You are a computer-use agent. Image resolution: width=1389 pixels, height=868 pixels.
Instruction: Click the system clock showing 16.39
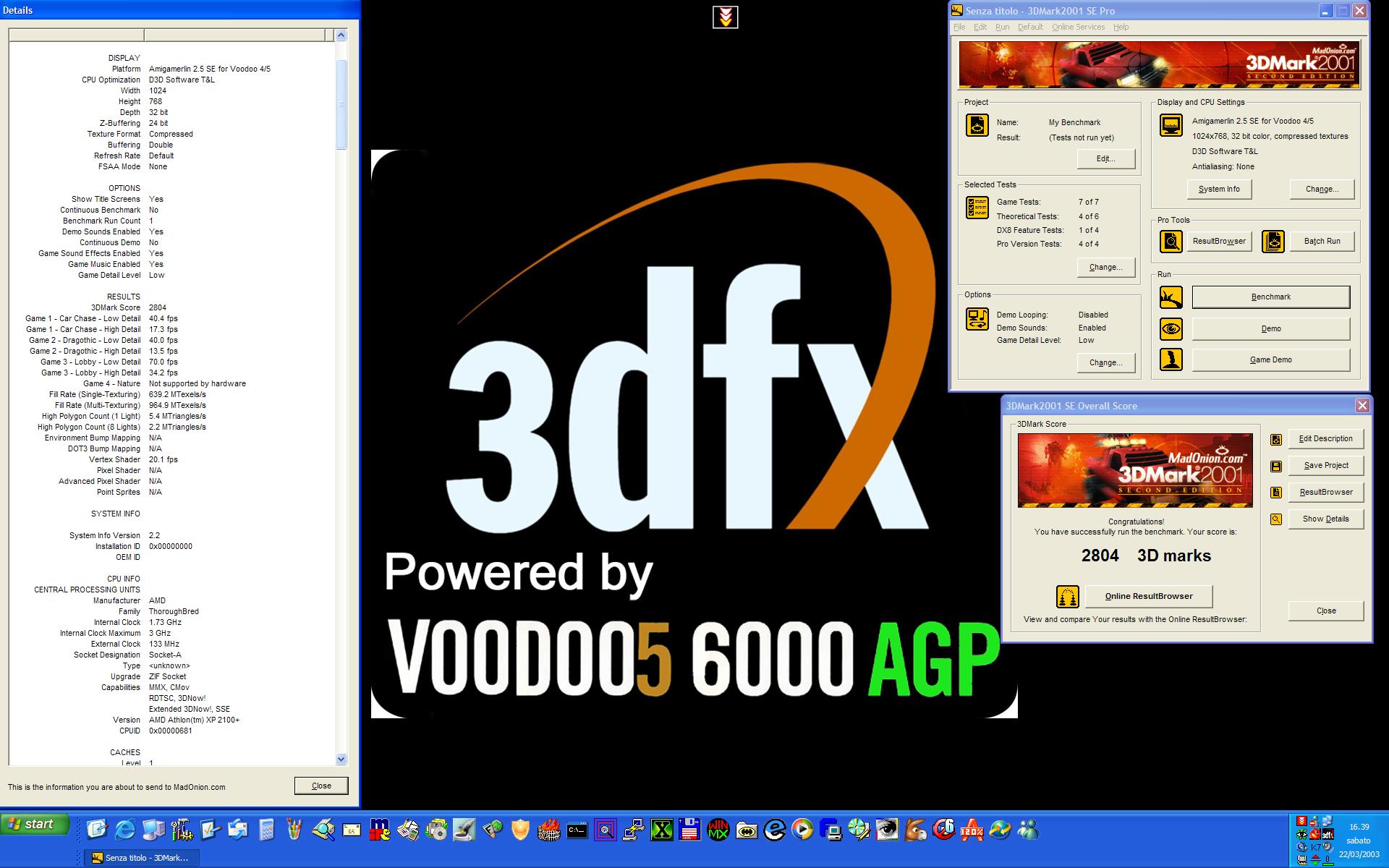[x=1359, y=827]
